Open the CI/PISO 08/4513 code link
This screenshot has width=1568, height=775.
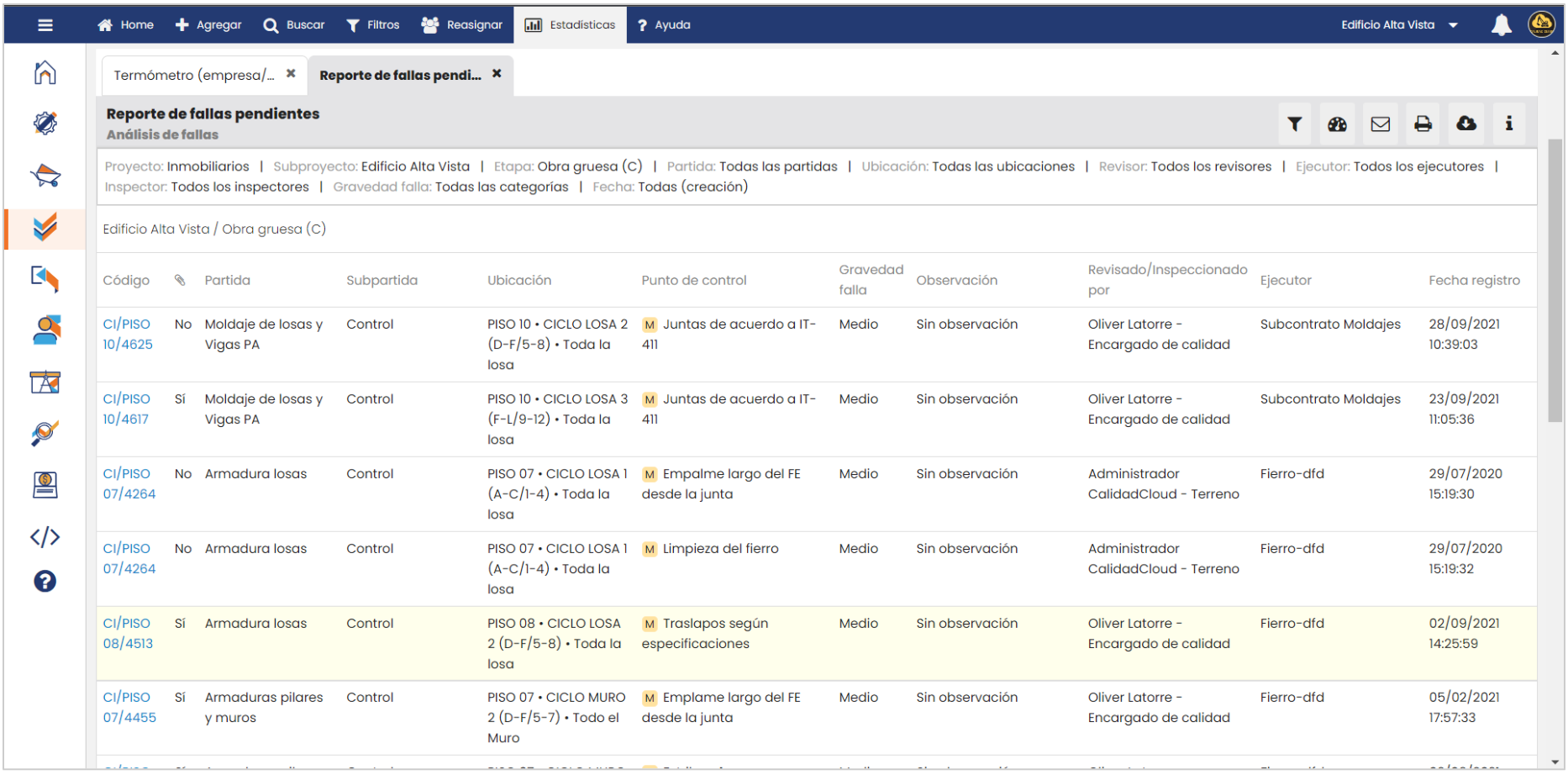(128, 634)
